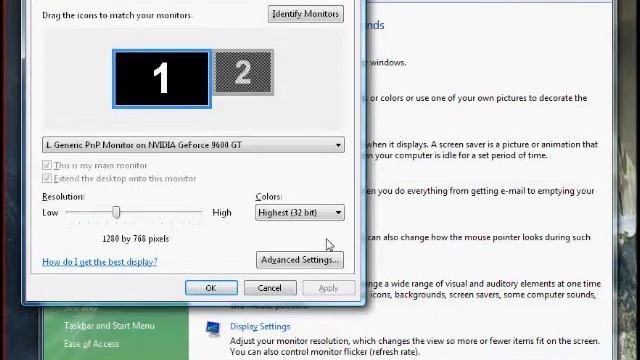Open Advanced Settings
Image resolution: width=640 pixels, height=360 pixels.
(x=300, y=260)
